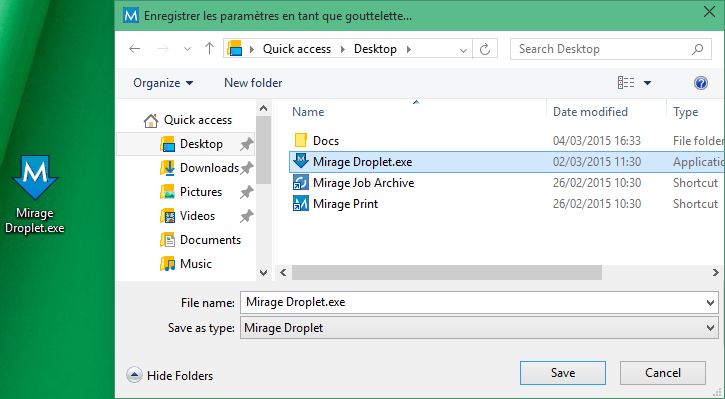Sort files by Name column

click(x=308, y=112)
